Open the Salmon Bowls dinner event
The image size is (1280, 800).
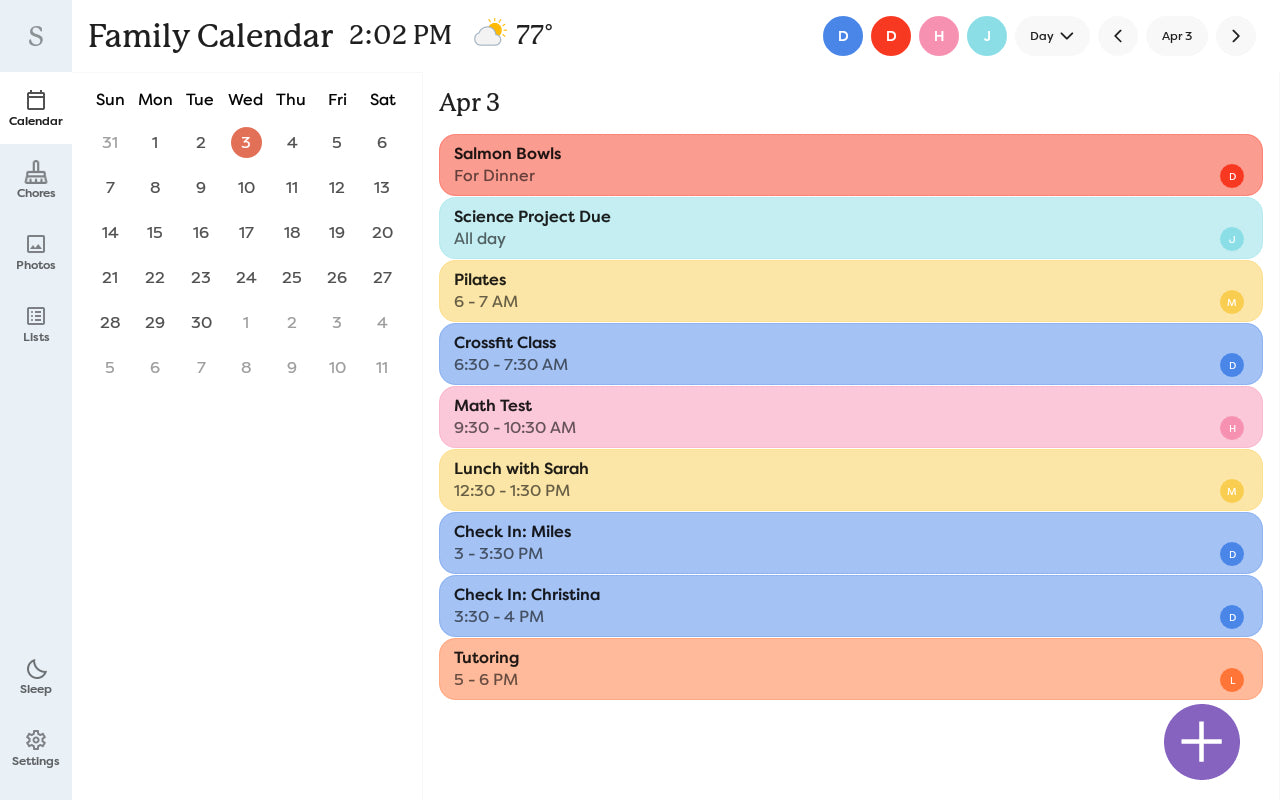point(850,165)
